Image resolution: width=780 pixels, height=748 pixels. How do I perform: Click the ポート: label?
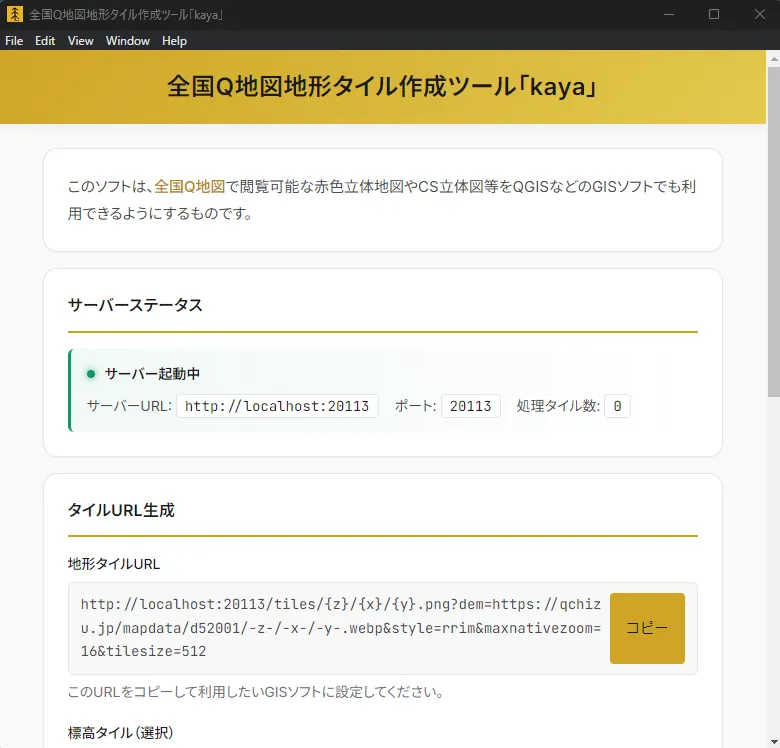415,406
